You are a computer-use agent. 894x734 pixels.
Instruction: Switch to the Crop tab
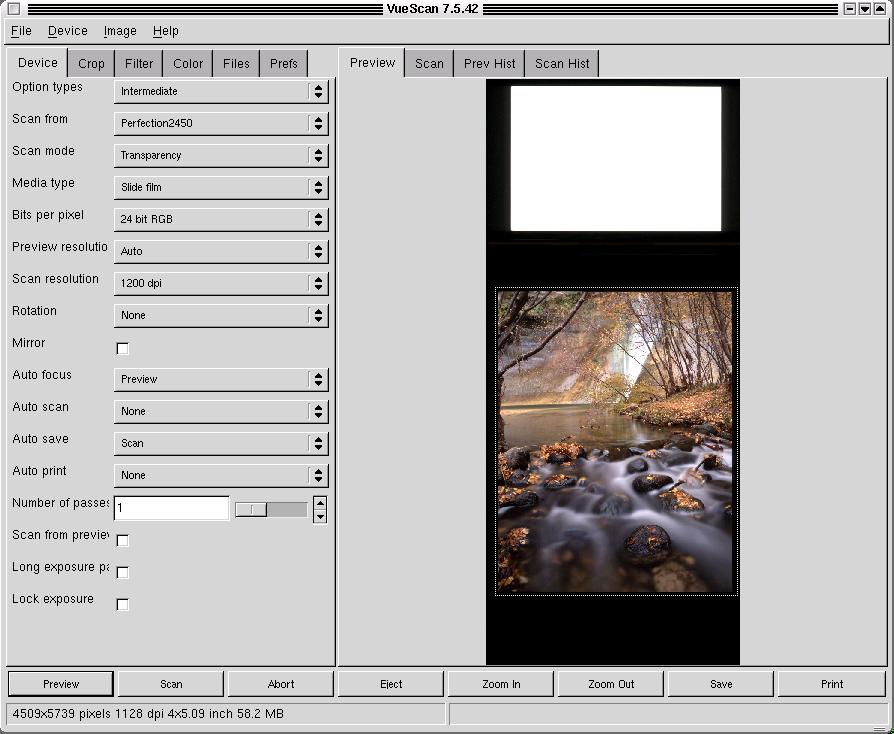pos(91,63)
